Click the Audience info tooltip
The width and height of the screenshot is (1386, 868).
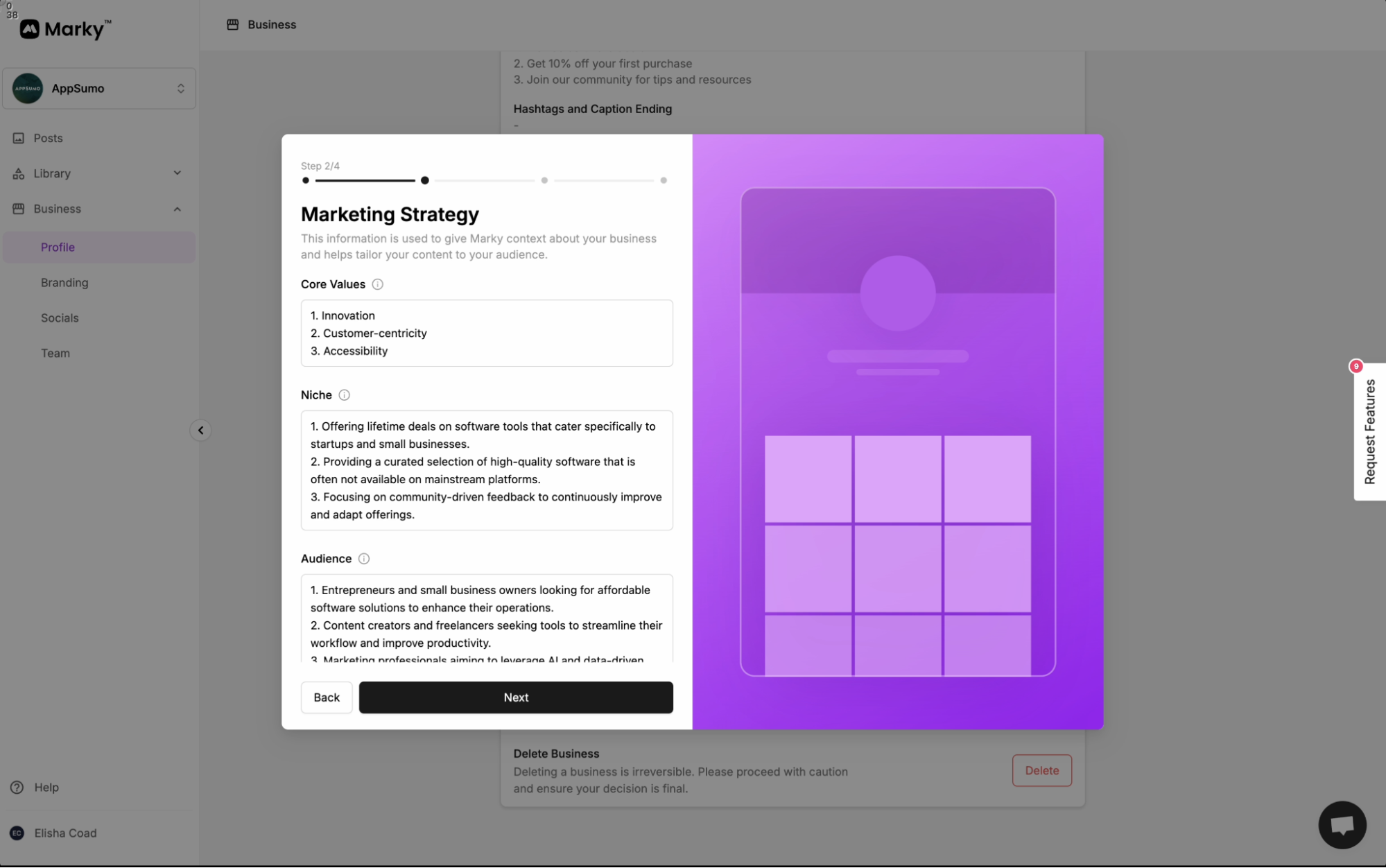click(363, 559)
